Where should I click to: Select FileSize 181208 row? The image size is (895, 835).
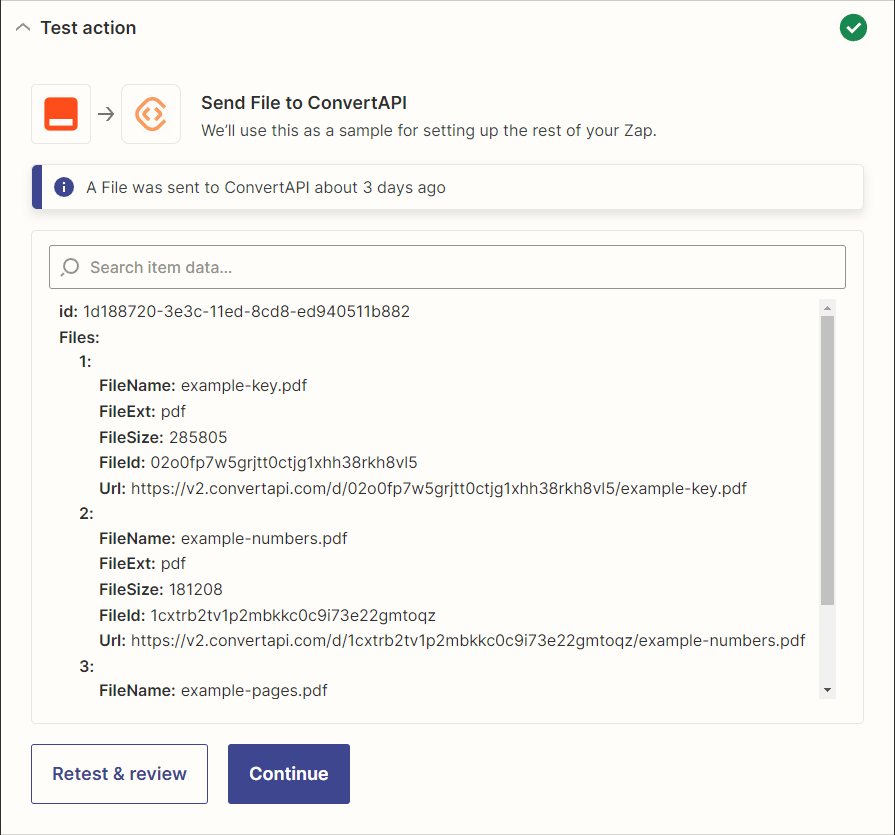(x=161, y=590)
